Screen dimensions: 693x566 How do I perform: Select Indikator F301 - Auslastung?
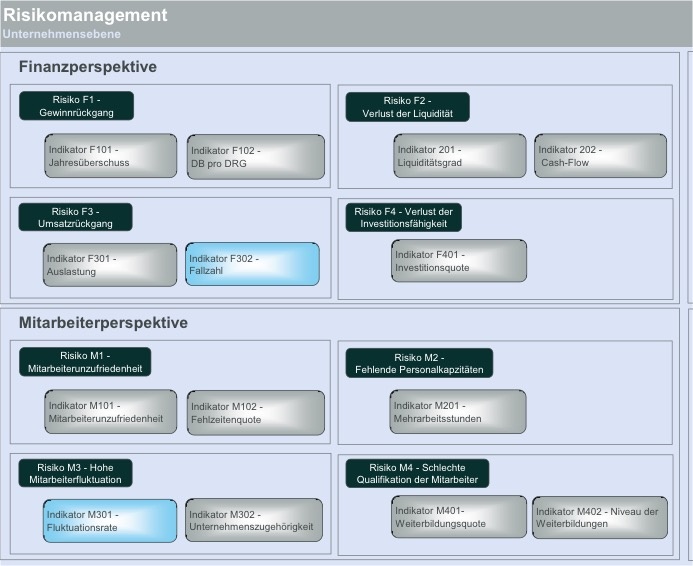pos(111,265)
